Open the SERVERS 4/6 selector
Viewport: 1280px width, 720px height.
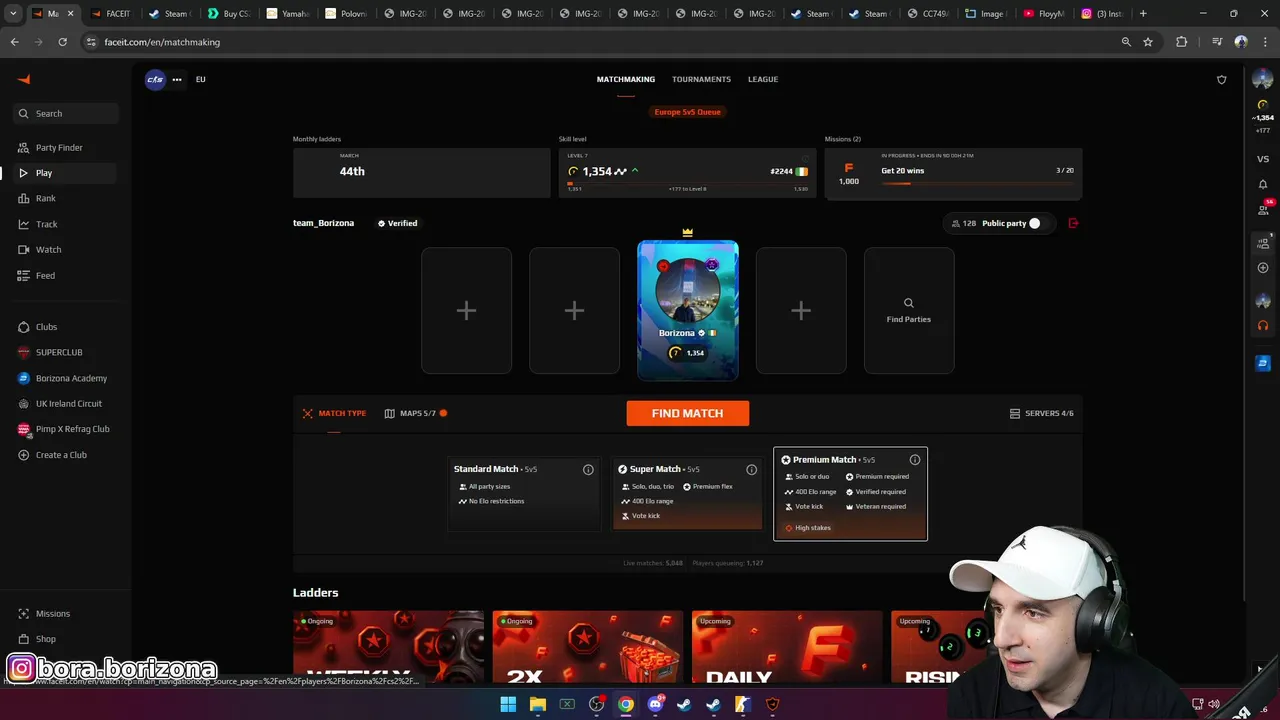click(1041, 413)
